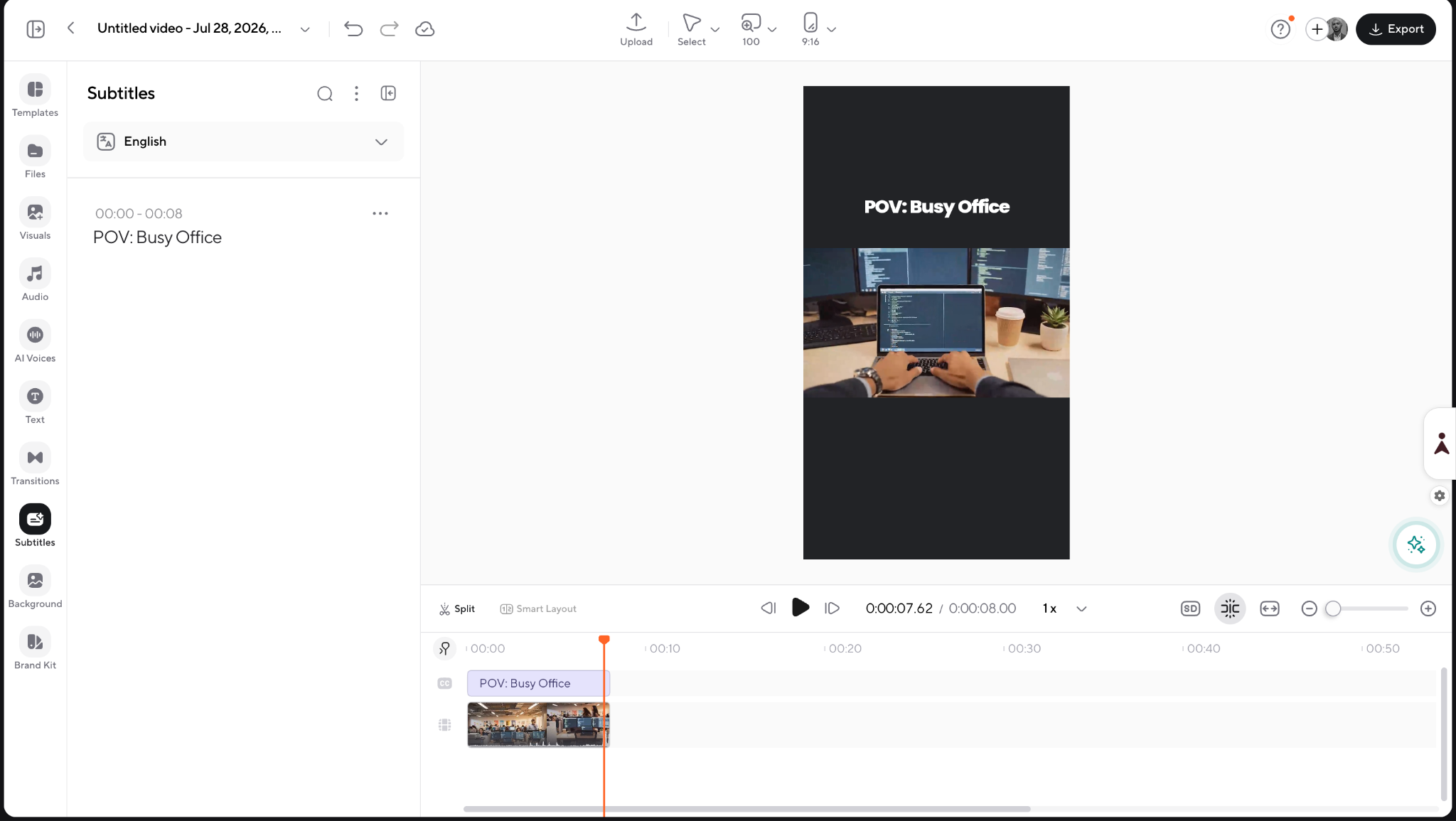This screenshot has height=821, width=1456.
Task: Click the timeline marker pin icon
Action: tap(444, 648)
